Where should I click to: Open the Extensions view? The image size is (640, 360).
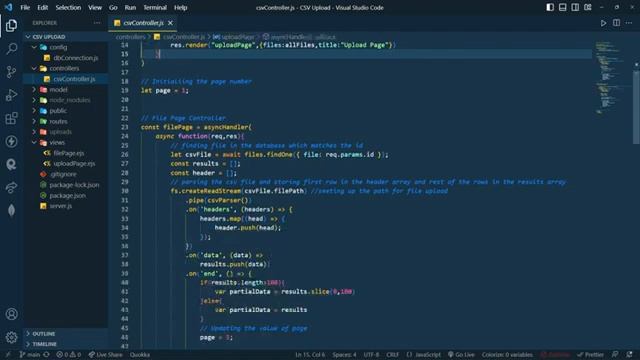click(11, 118)
